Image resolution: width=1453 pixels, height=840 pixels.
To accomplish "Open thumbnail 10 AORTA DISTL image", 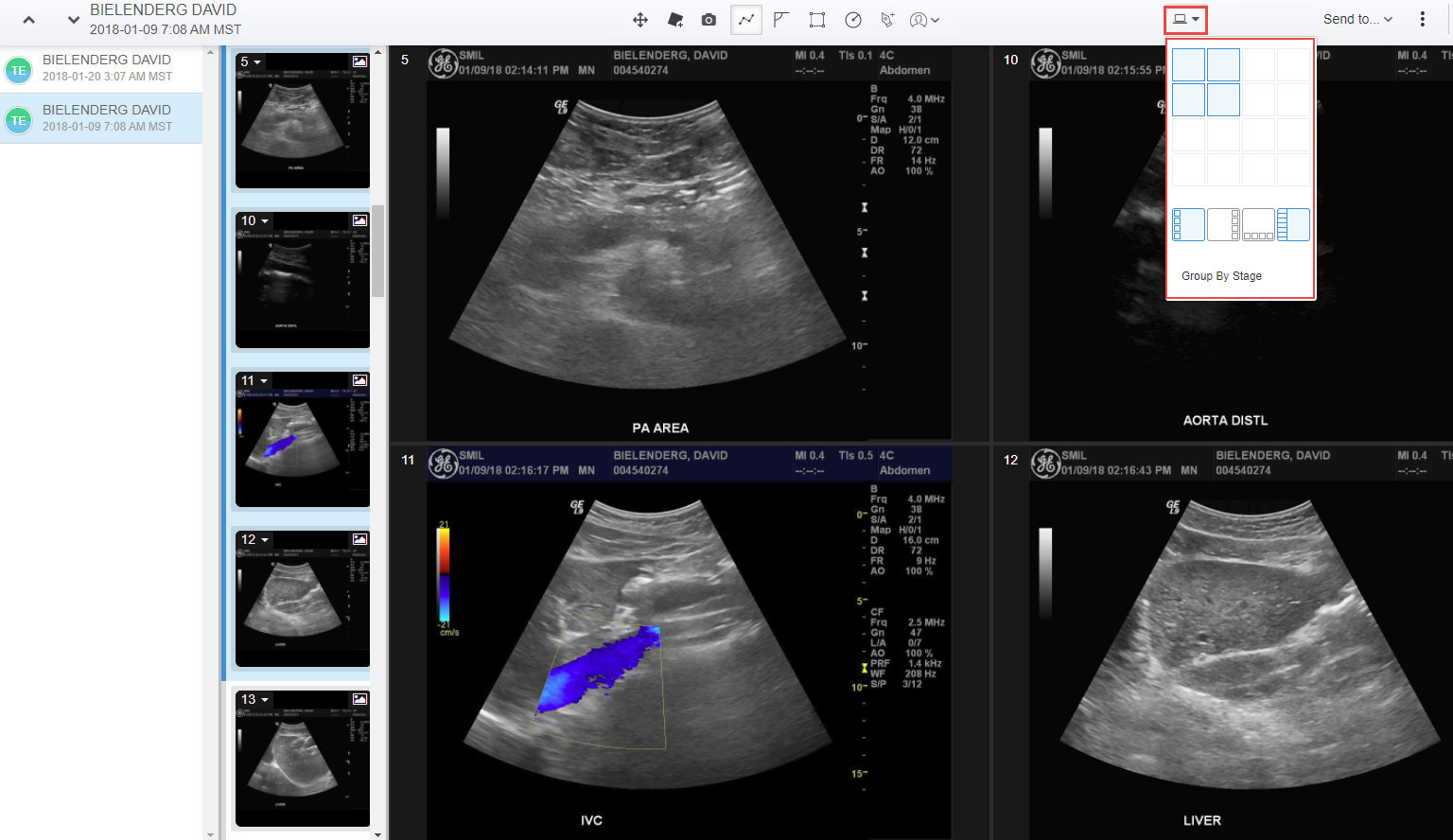I will [x=303, y=280].
